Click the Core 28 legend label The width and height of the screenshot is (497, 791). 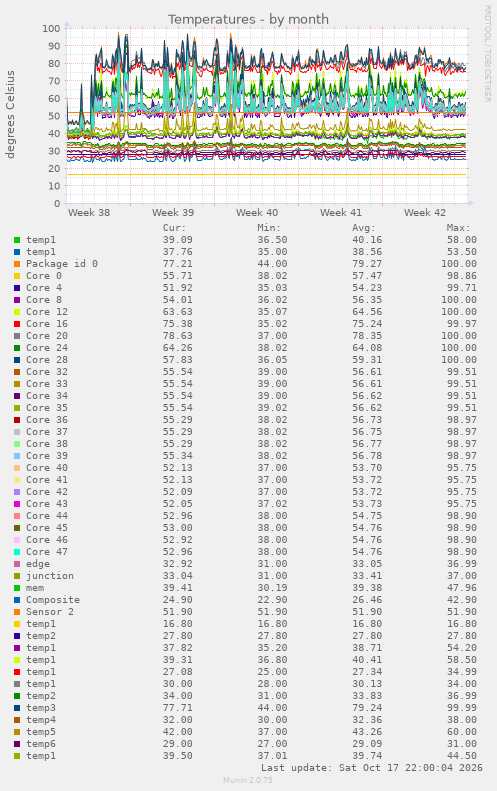pyautogui.click(x=47, y=360)
